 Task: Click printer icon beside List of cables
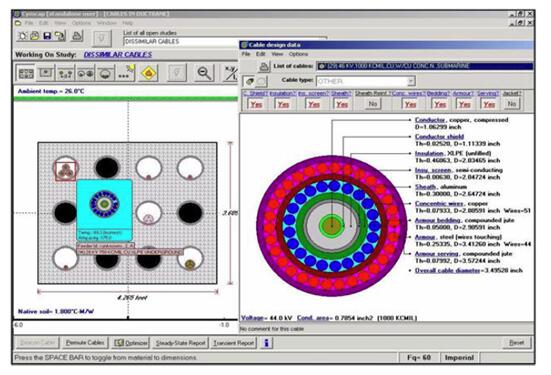click(x=264, y=66)
